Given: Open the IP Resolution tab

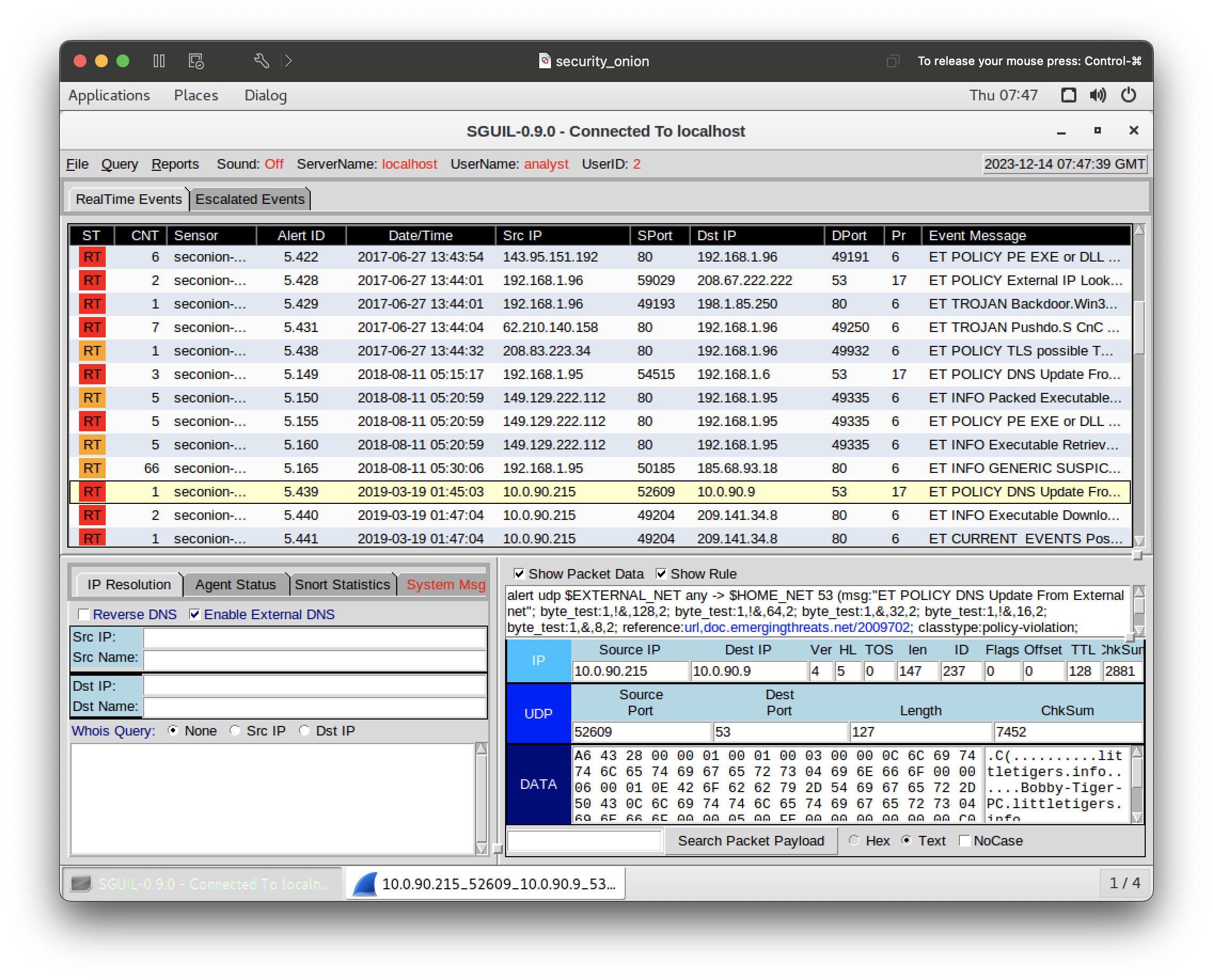Looking at the screenshot, I should point(128,584).
